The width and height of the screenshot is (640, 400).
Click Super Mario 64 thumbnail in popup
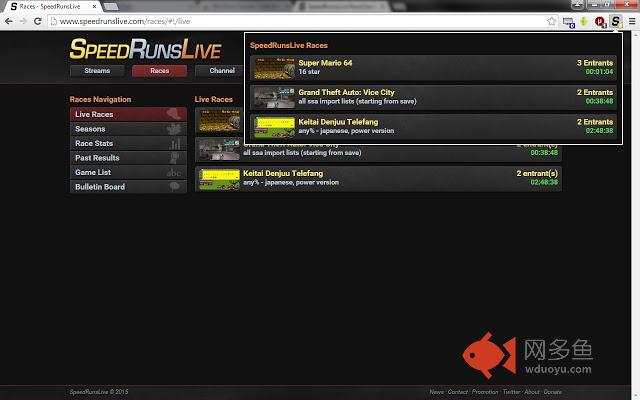(274, 68)
